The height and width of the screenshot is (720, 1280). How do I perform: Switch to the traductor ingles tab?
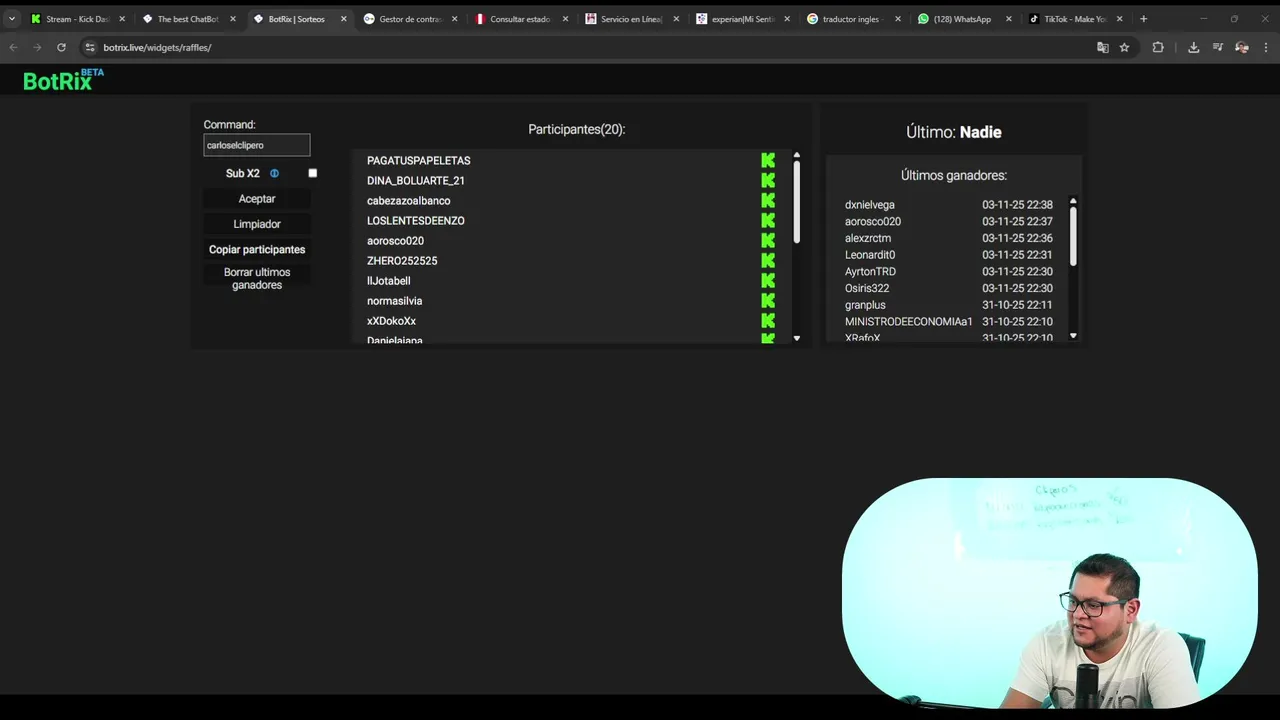pos(851,19)
